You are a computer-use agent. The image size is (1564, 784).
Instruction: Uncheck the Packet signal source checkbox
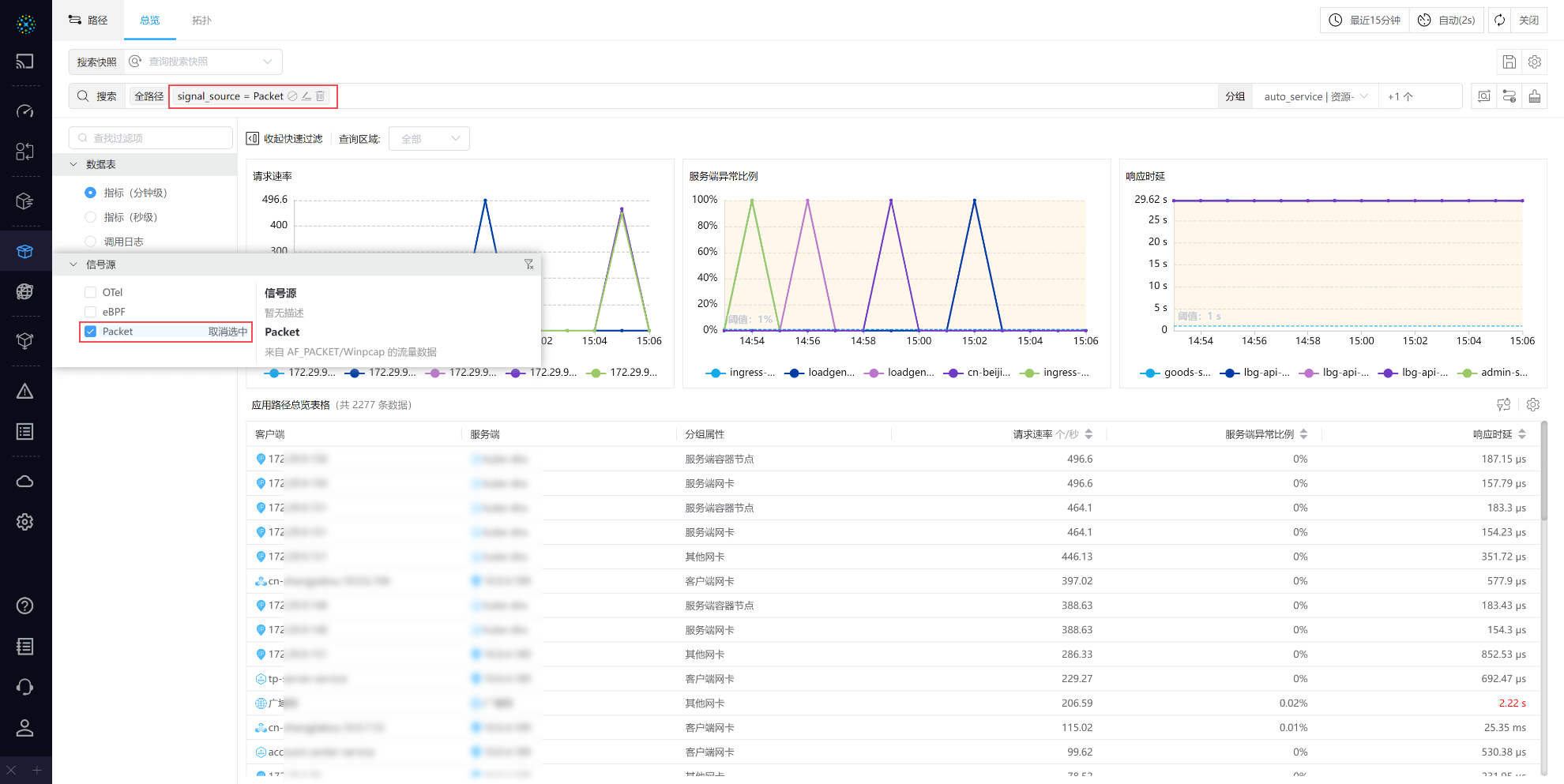tap(91, 332)
